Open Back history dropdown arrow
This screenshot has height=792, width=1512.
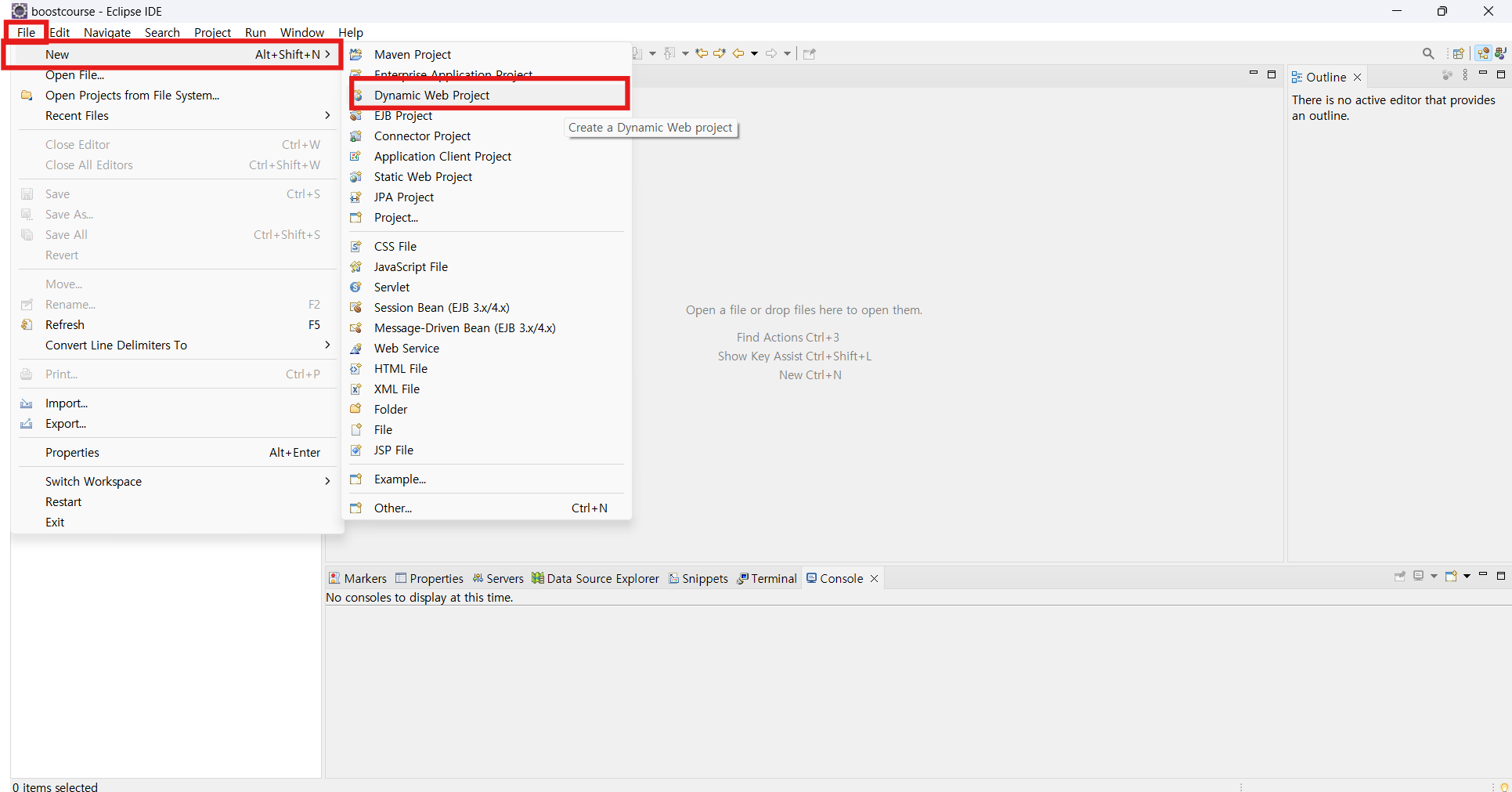tap(755, 53)
